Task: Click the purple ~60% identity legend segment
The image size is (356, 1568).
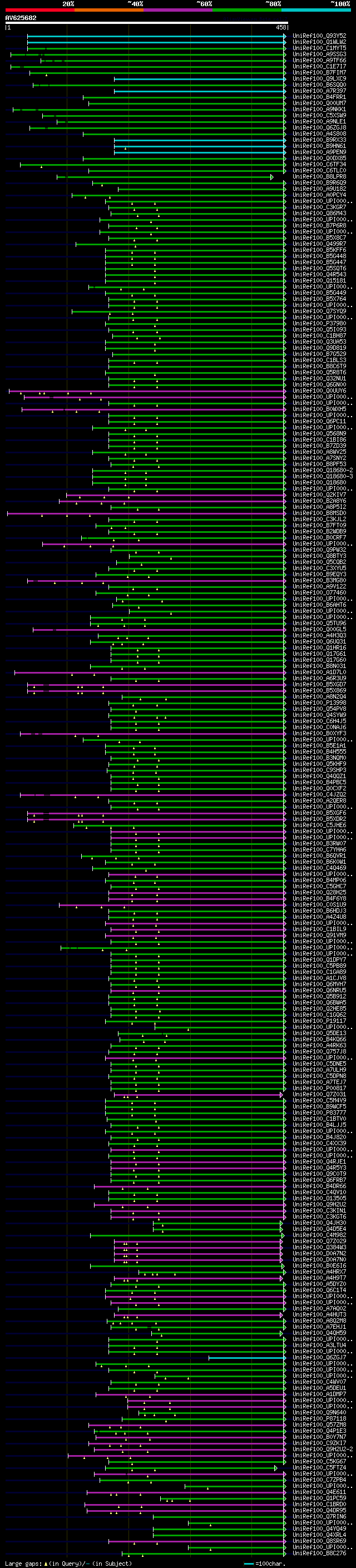Action: [x=177, y=10]
